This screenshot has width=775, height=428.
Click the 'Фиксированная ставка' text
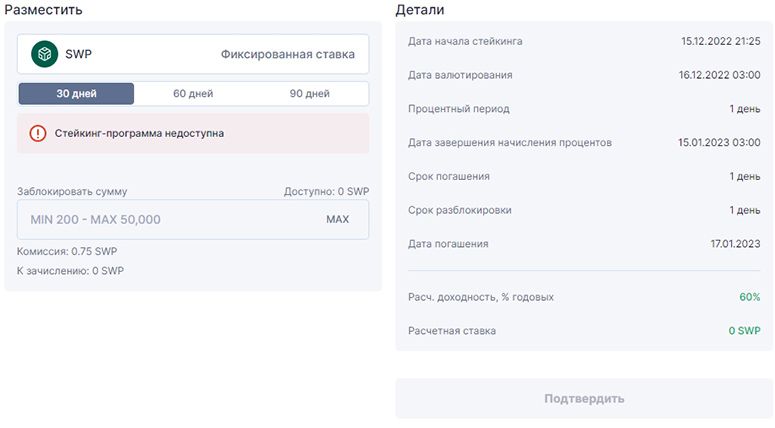coord(288,54)
